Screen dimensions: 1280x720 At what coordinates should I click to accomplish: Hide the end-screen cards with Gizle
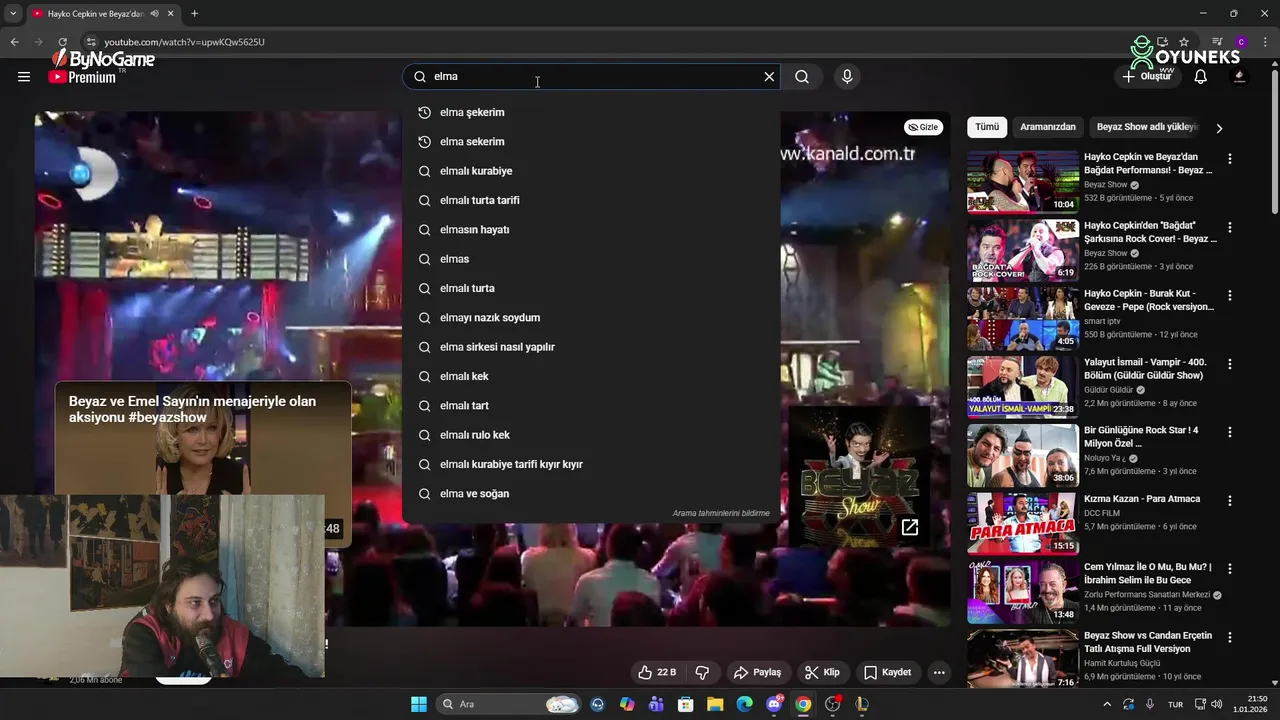point(923,127)
